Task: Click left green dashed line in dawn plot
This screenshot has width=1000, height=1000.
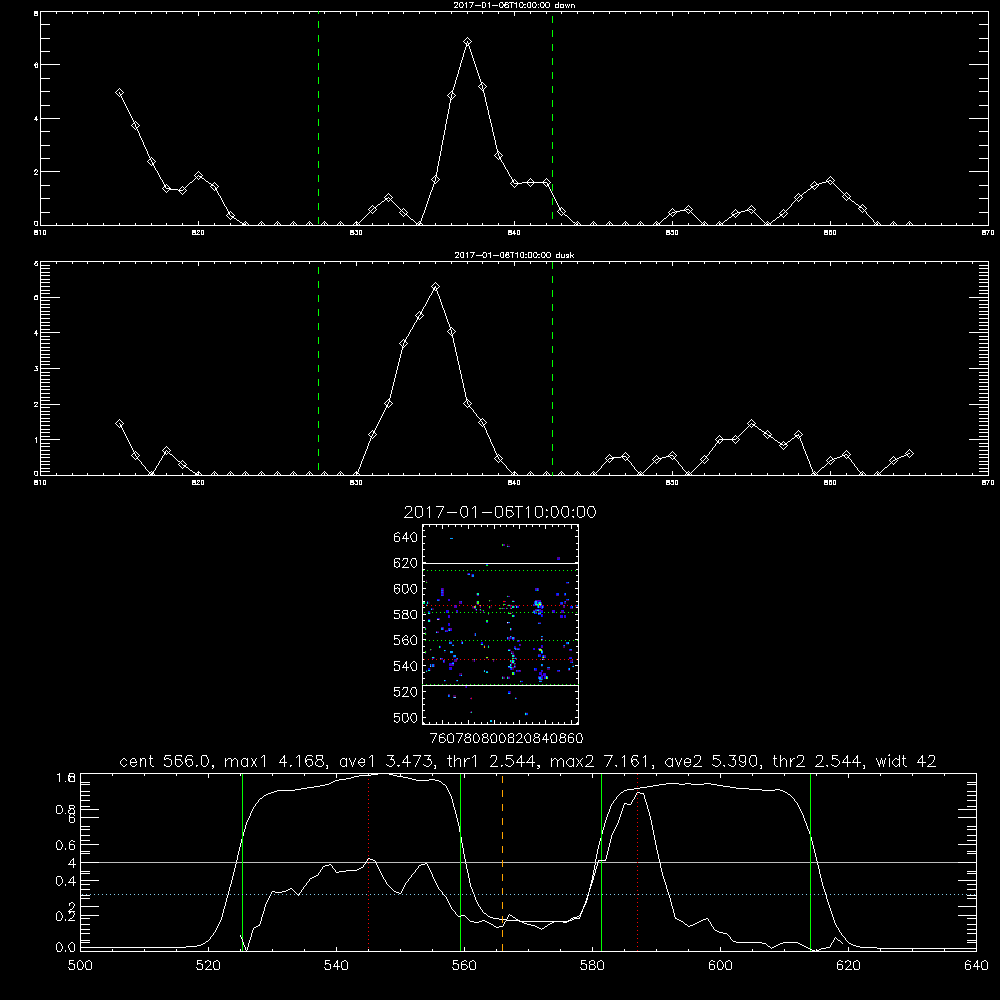Action: [x=318, y=118]
